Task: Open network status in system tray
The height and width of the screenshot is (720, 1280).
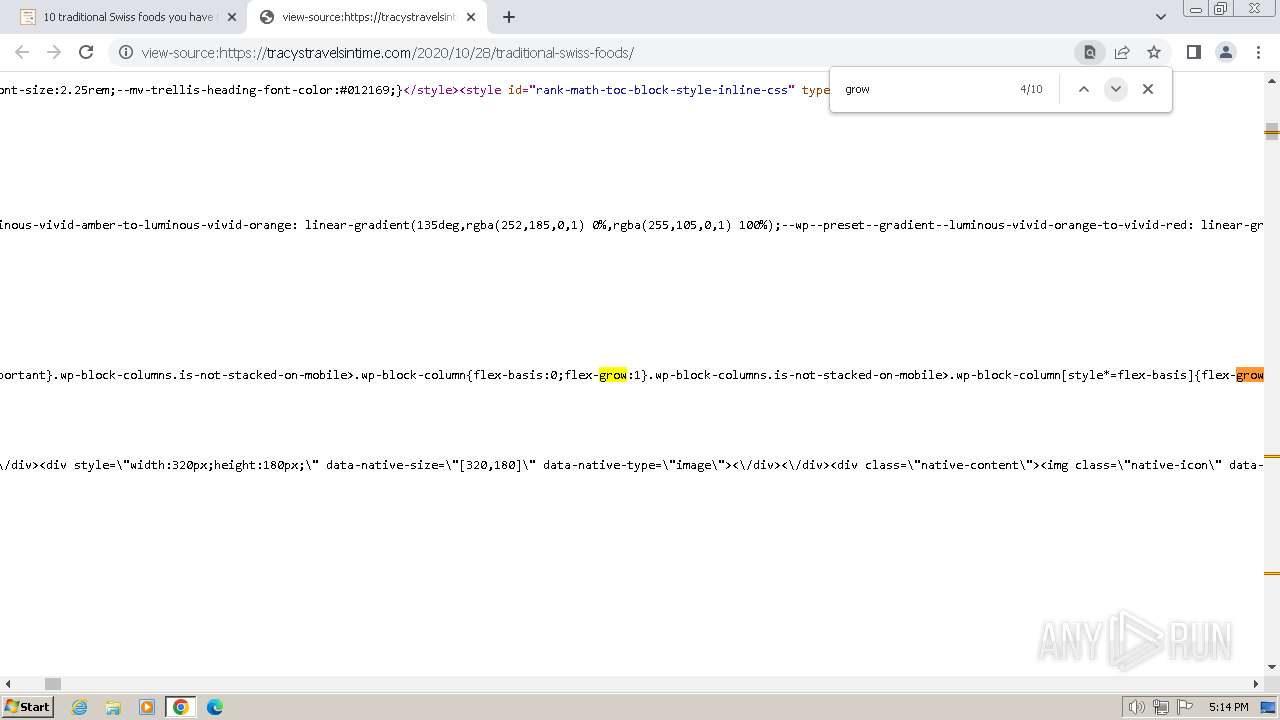Action: (x=1161, y=707)
